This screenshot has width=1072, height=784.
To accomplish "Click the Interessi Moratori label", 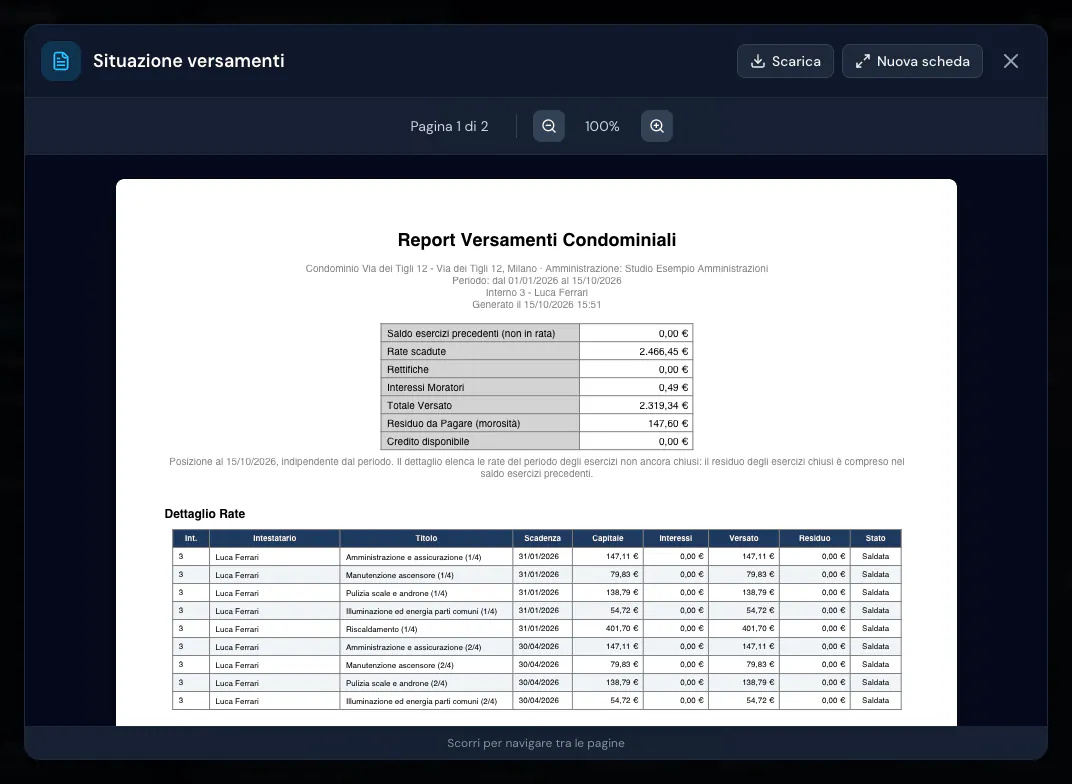I will 425,388.
